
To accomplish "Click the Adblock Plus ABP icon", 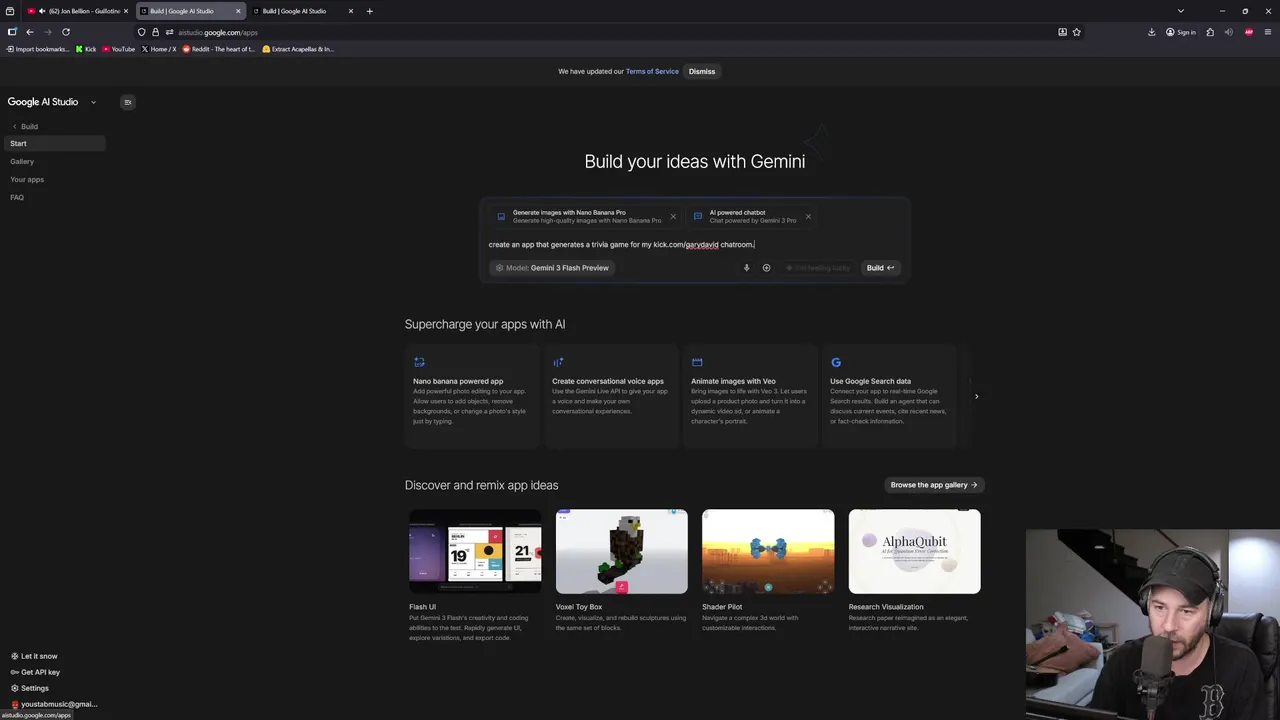I will 1249,32.
